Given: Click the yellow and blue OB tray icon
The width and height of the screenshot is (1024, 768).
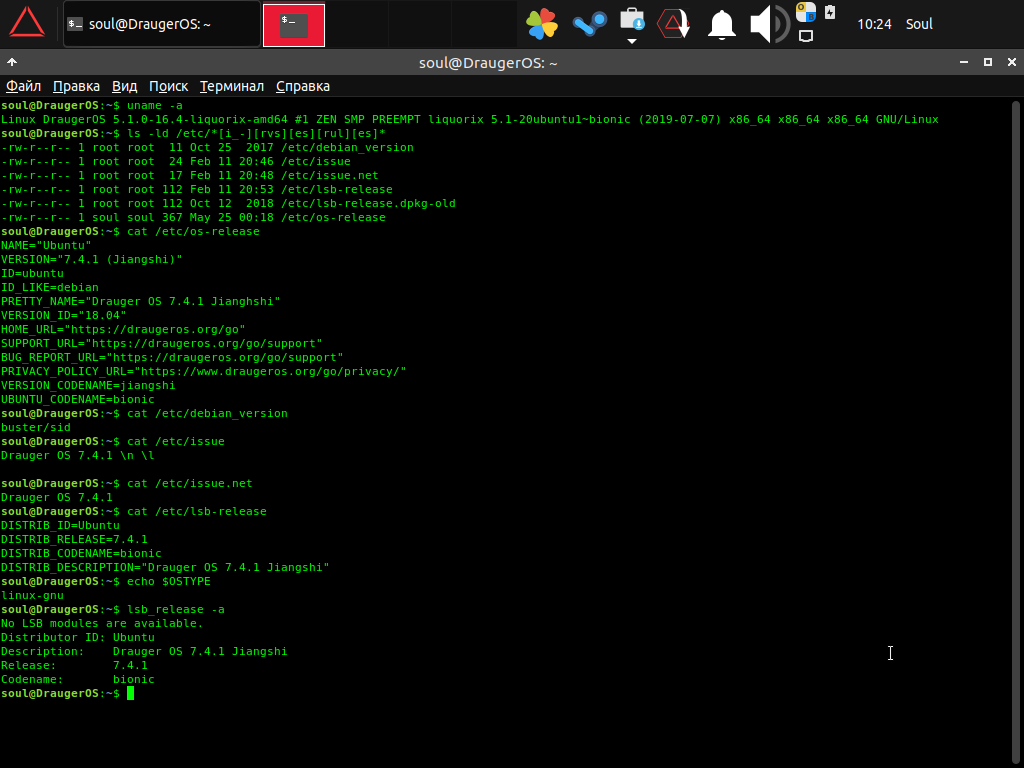Looking at the screenshot, I should point(806,12).
